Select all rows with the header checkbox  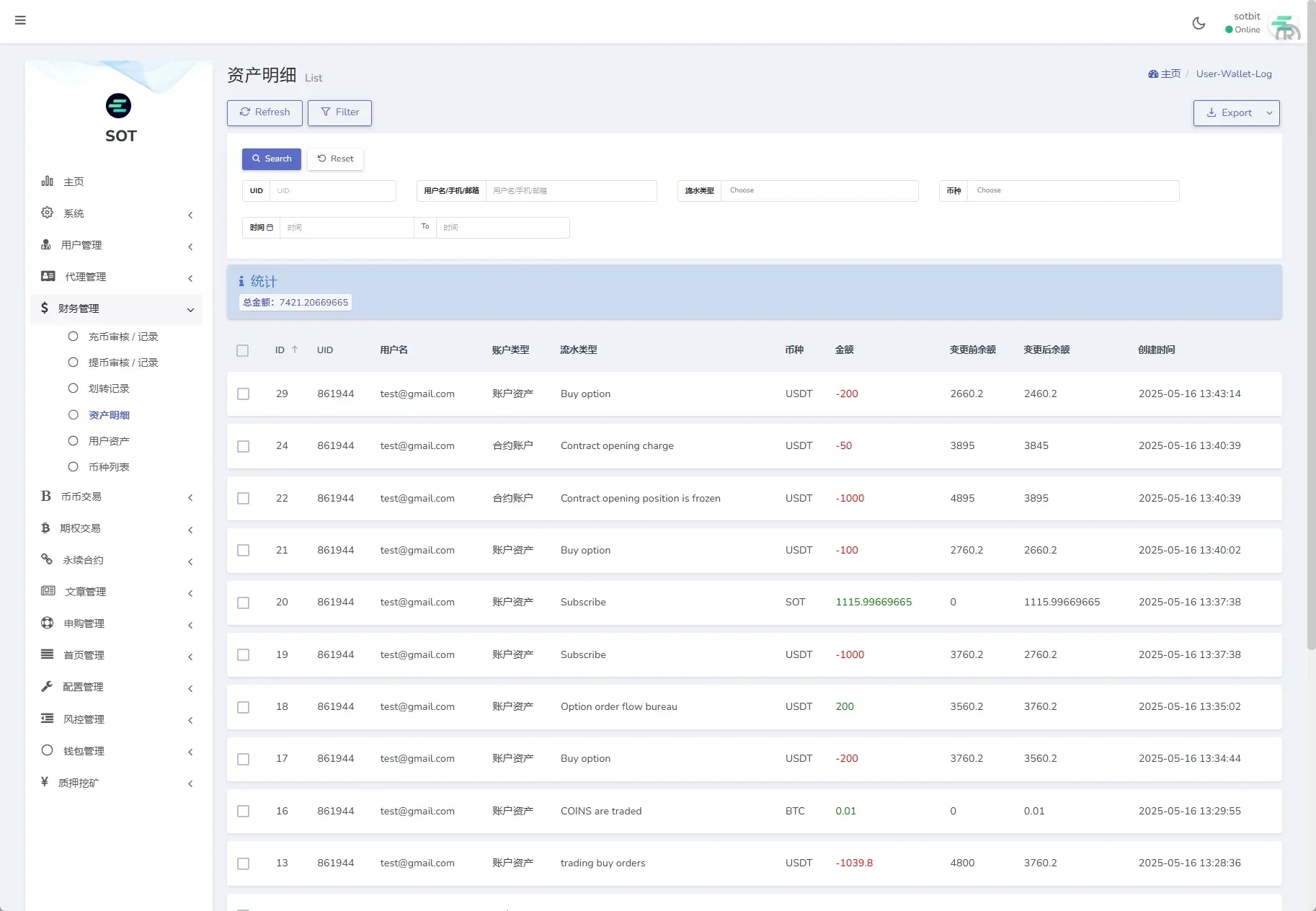click(x=243, y=351)
